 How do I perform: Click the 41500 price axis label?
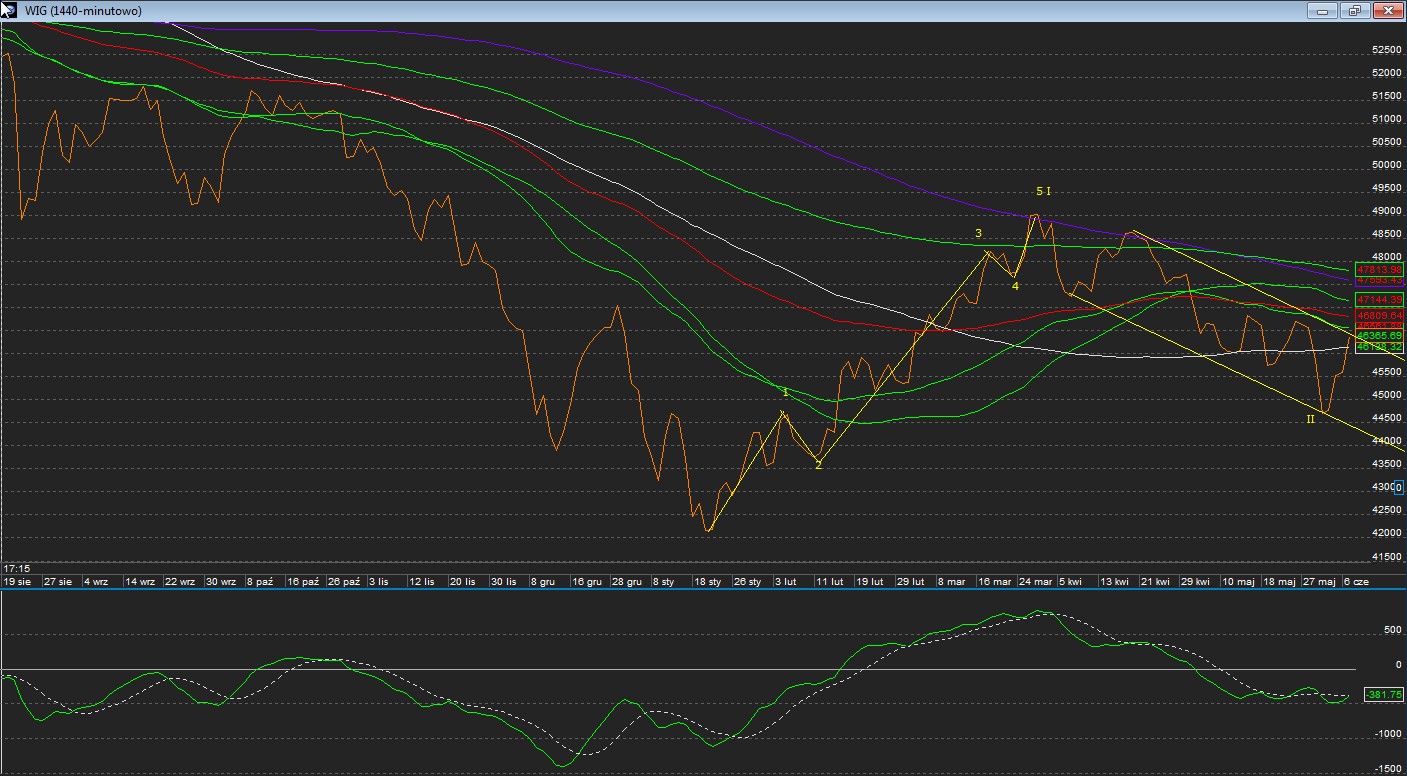1386,556
